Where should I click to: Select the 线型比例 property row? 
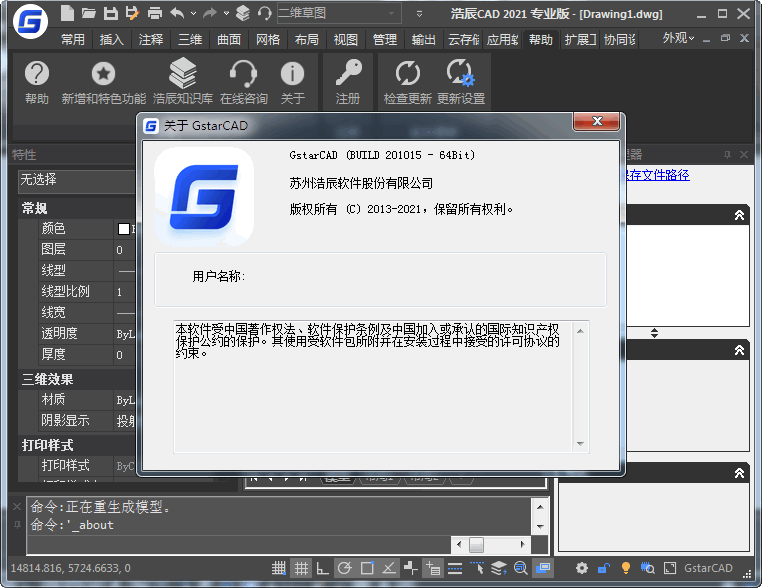click(78, 292)
